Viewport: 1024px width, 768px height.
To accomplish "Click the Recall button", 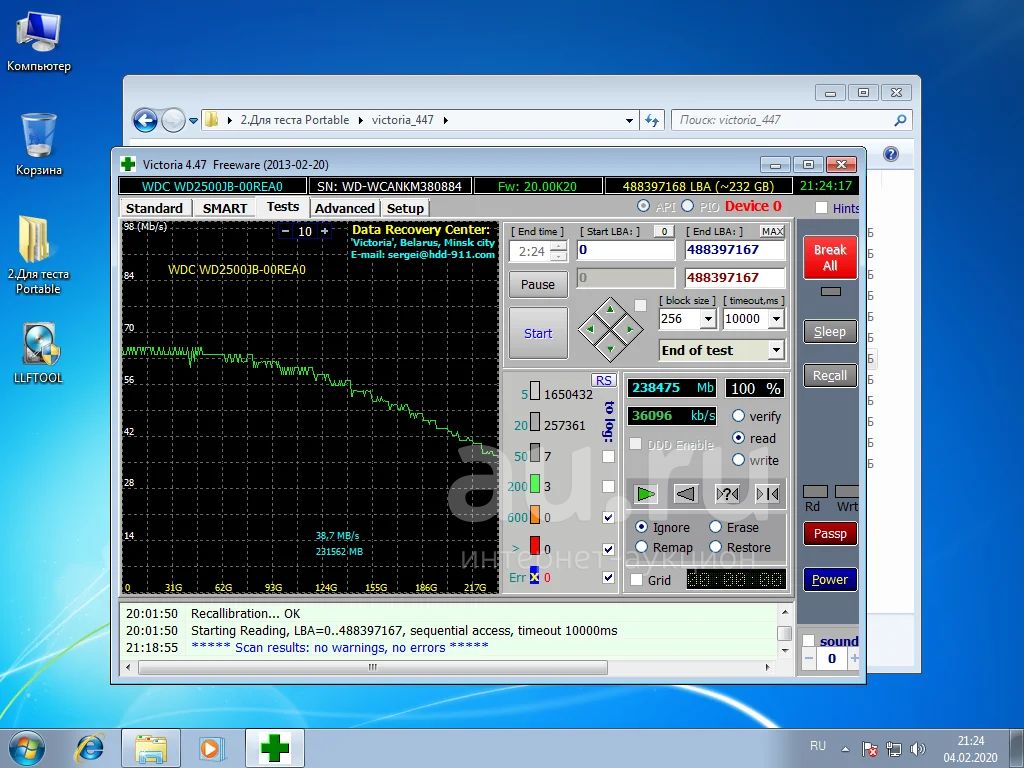I will click(x=830, y=376).
